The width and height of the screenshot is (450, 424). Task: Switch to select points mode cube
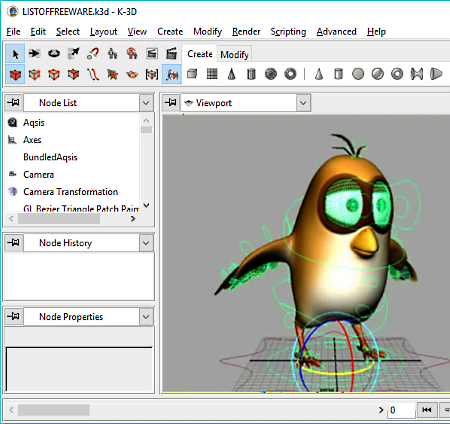34,74
